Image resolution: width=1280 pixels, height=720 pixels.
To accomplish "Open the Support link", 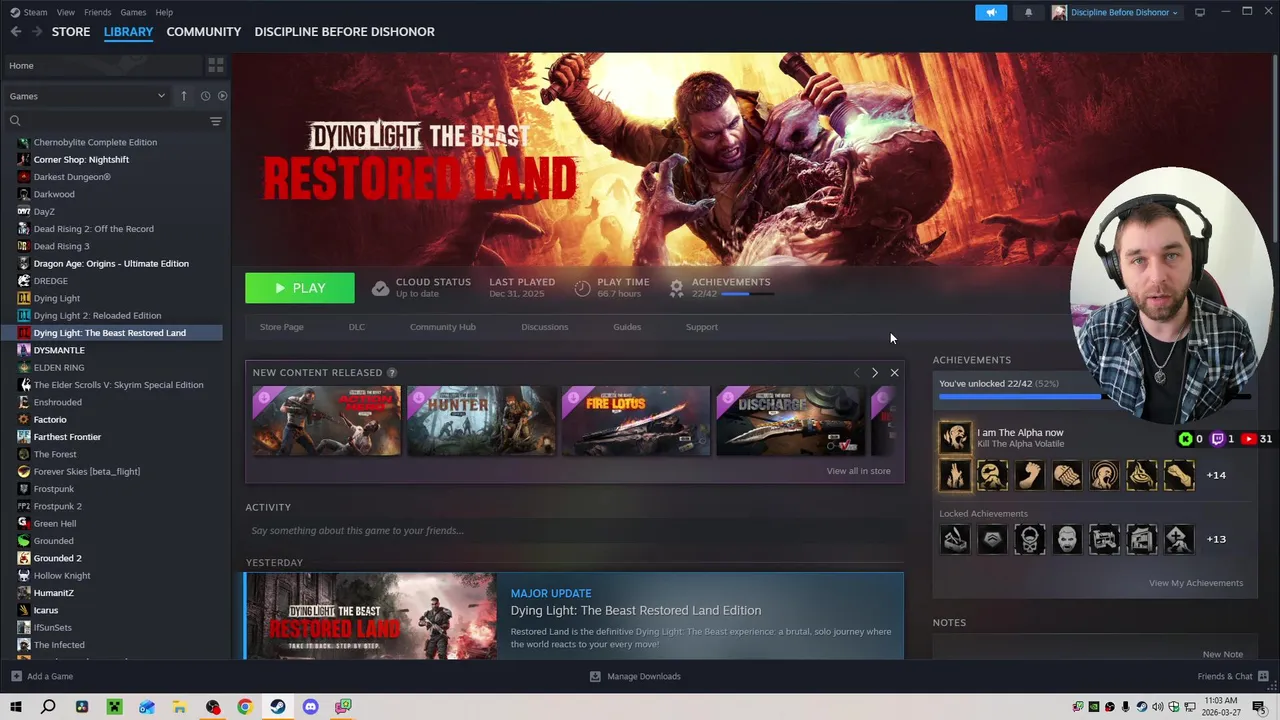I will pos(702,327).
